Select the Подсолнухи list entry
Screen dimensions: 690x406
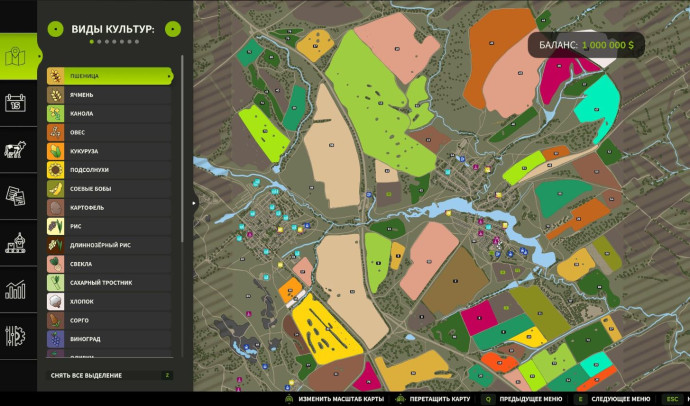[109, 170]
